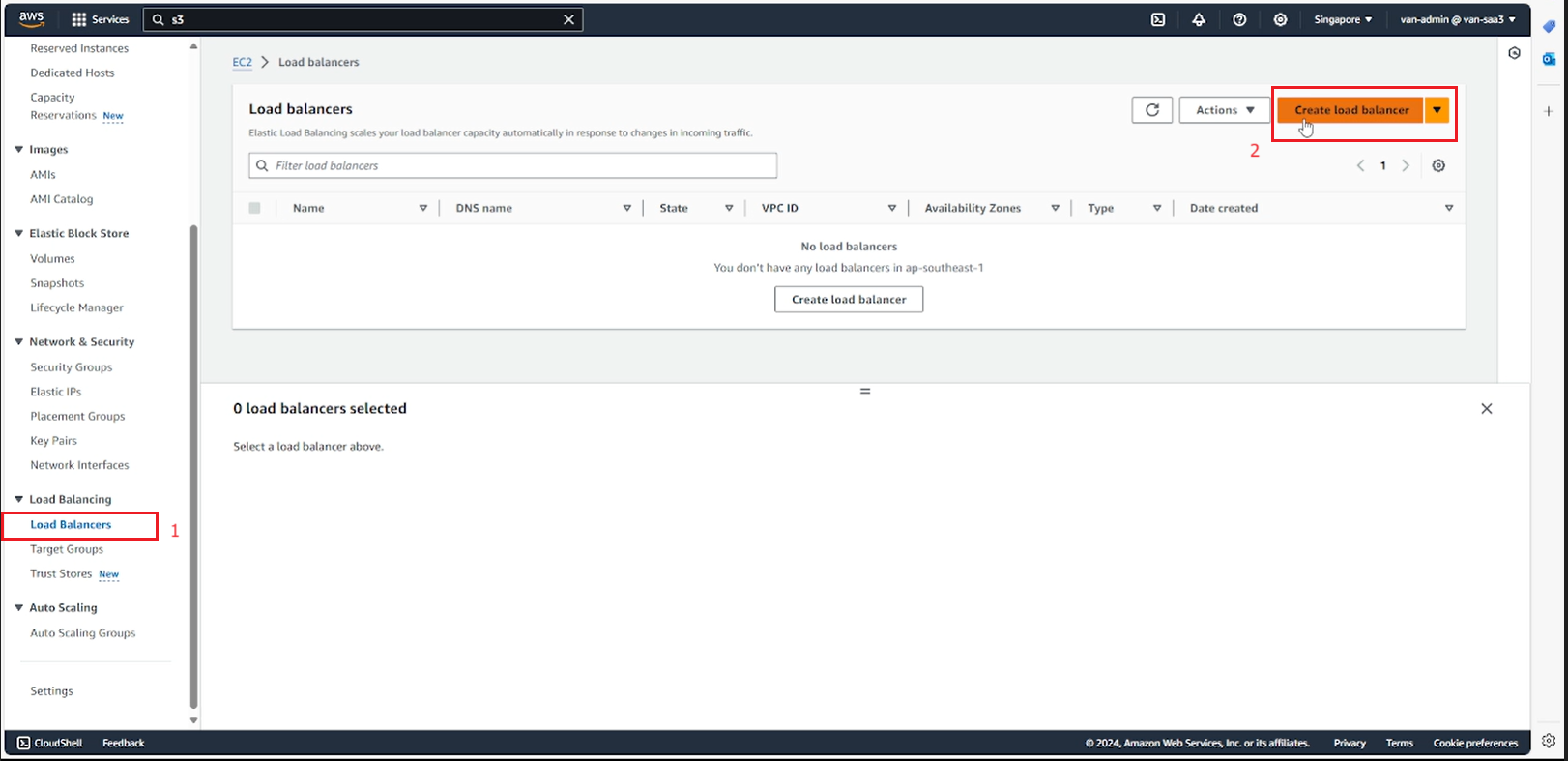Open Key Pairs in the sidebar
Image resolution: width=1568 pixels, height=761 pixels.
tap(53, 441)
